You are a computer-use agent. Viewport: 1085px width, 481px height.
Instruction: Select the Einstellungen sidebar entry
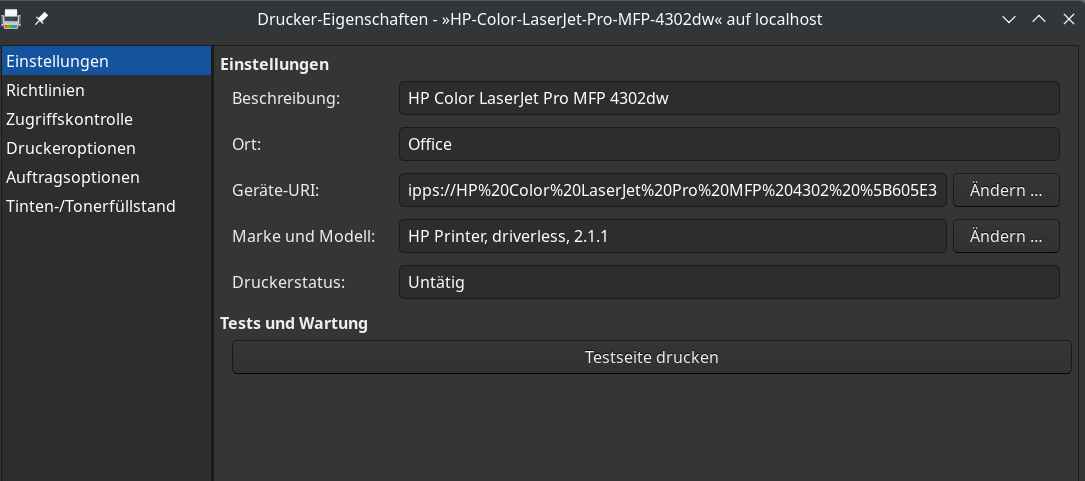[x=106, y=61]
